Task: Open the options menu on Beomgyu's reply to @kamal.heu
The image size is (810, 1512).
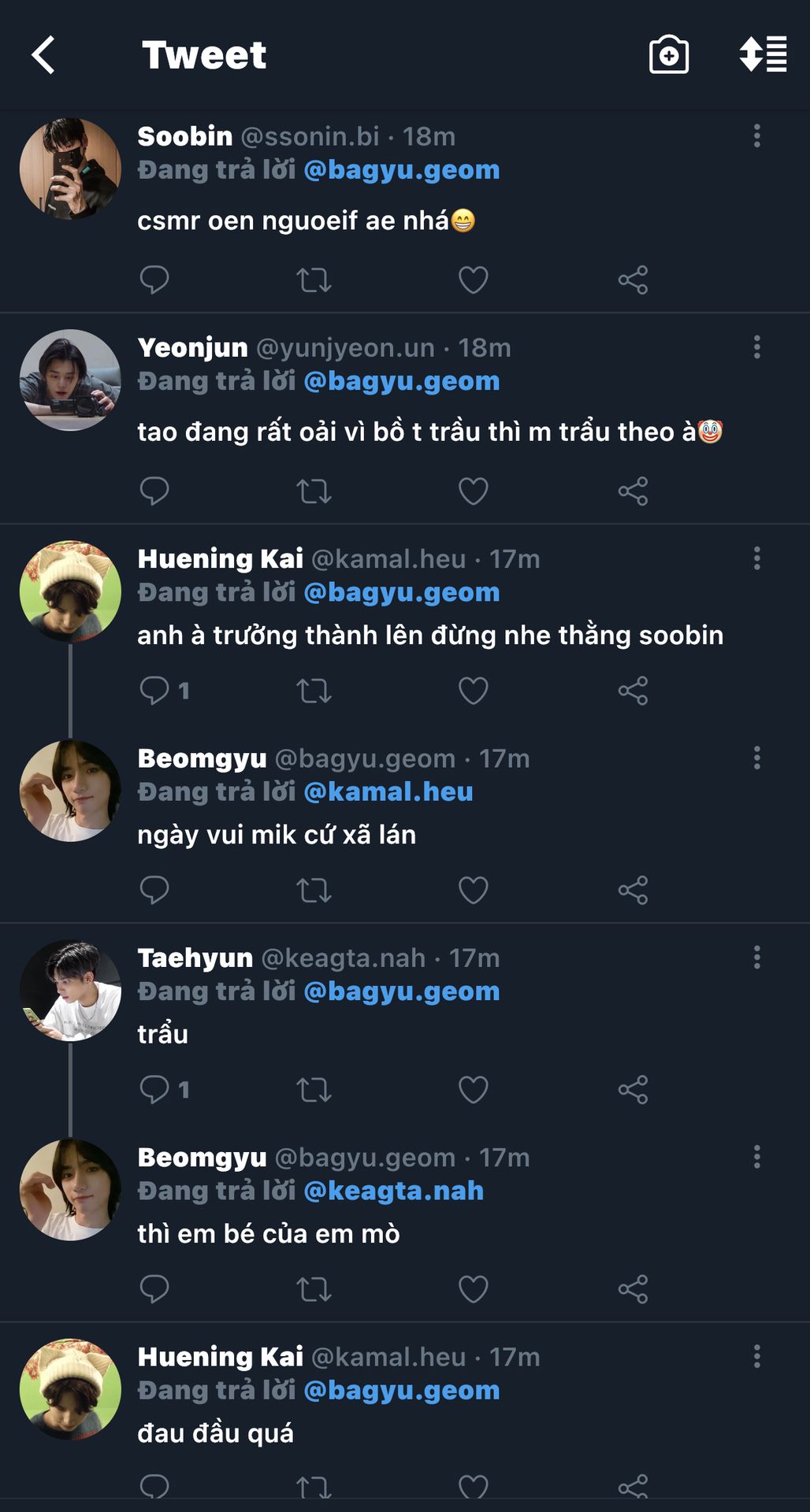Action: 756,758
